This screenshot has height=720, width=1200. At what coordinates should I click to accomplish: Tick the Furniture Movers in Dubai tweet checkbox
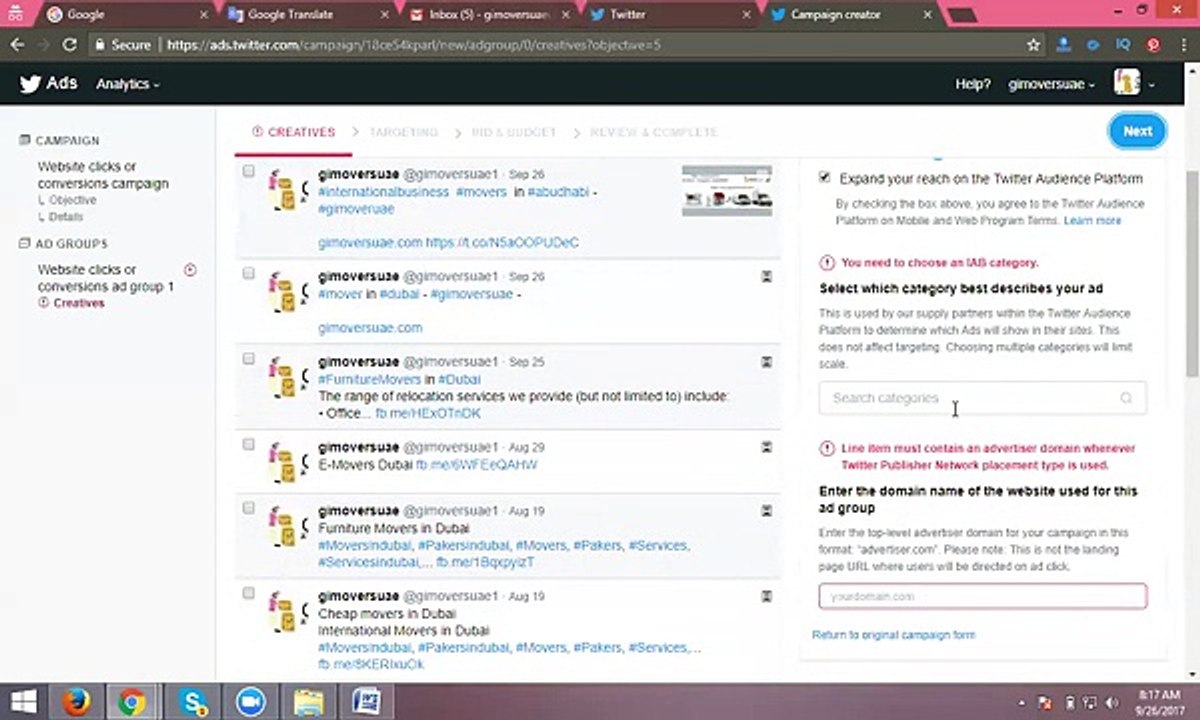point(249,508)
